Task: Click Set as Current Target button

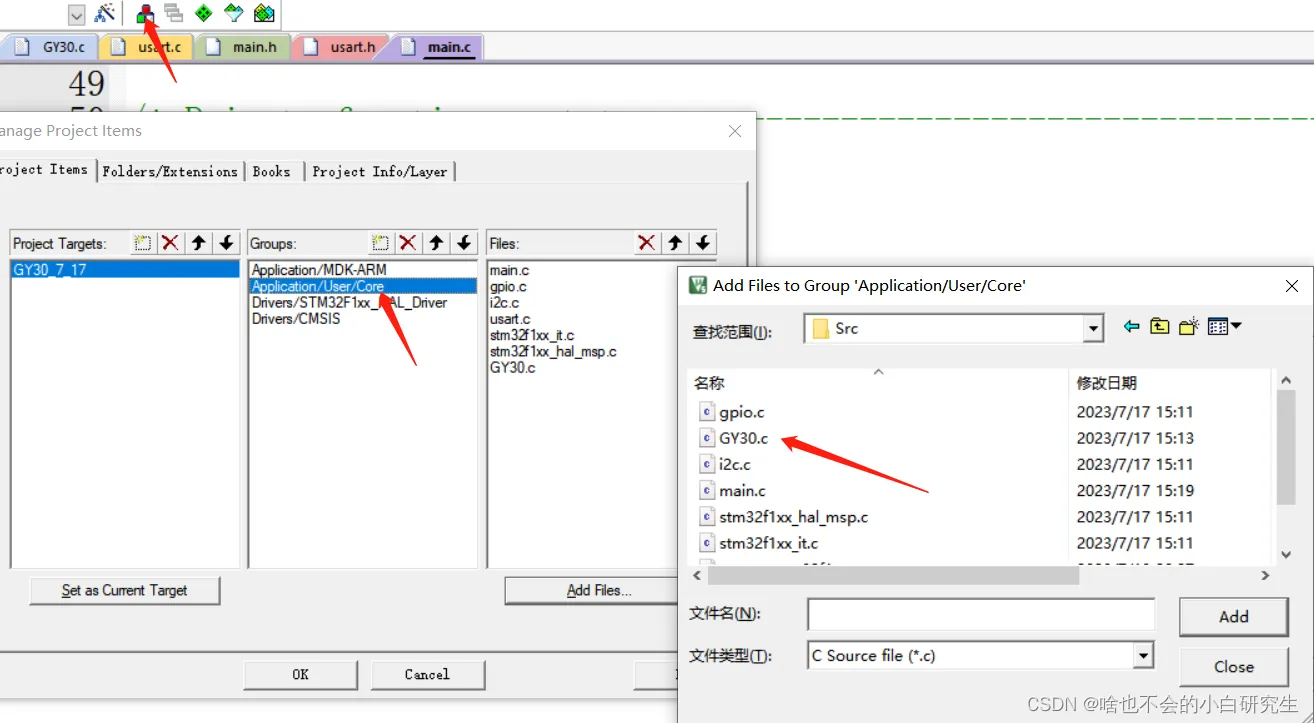Action: (x=125, y=590)
